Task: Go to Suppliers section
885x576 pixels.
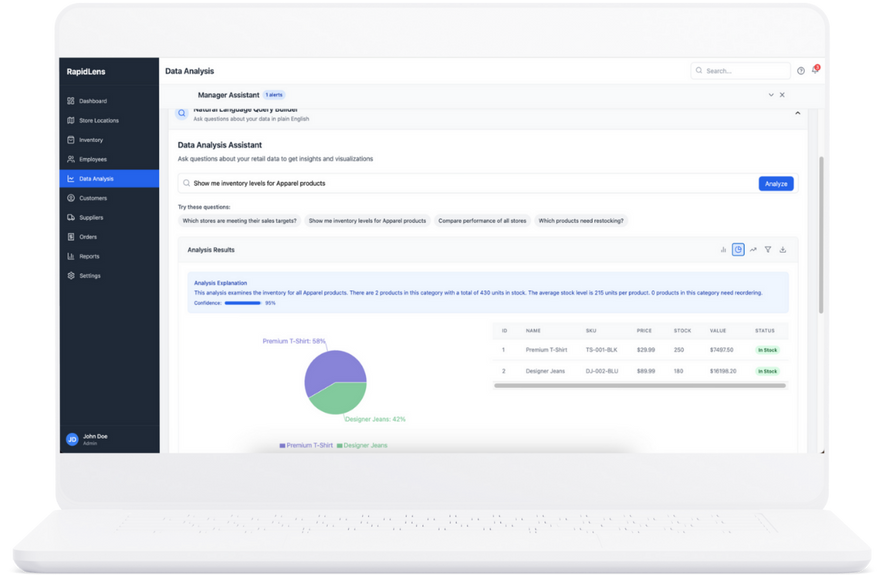Action: 109,217
